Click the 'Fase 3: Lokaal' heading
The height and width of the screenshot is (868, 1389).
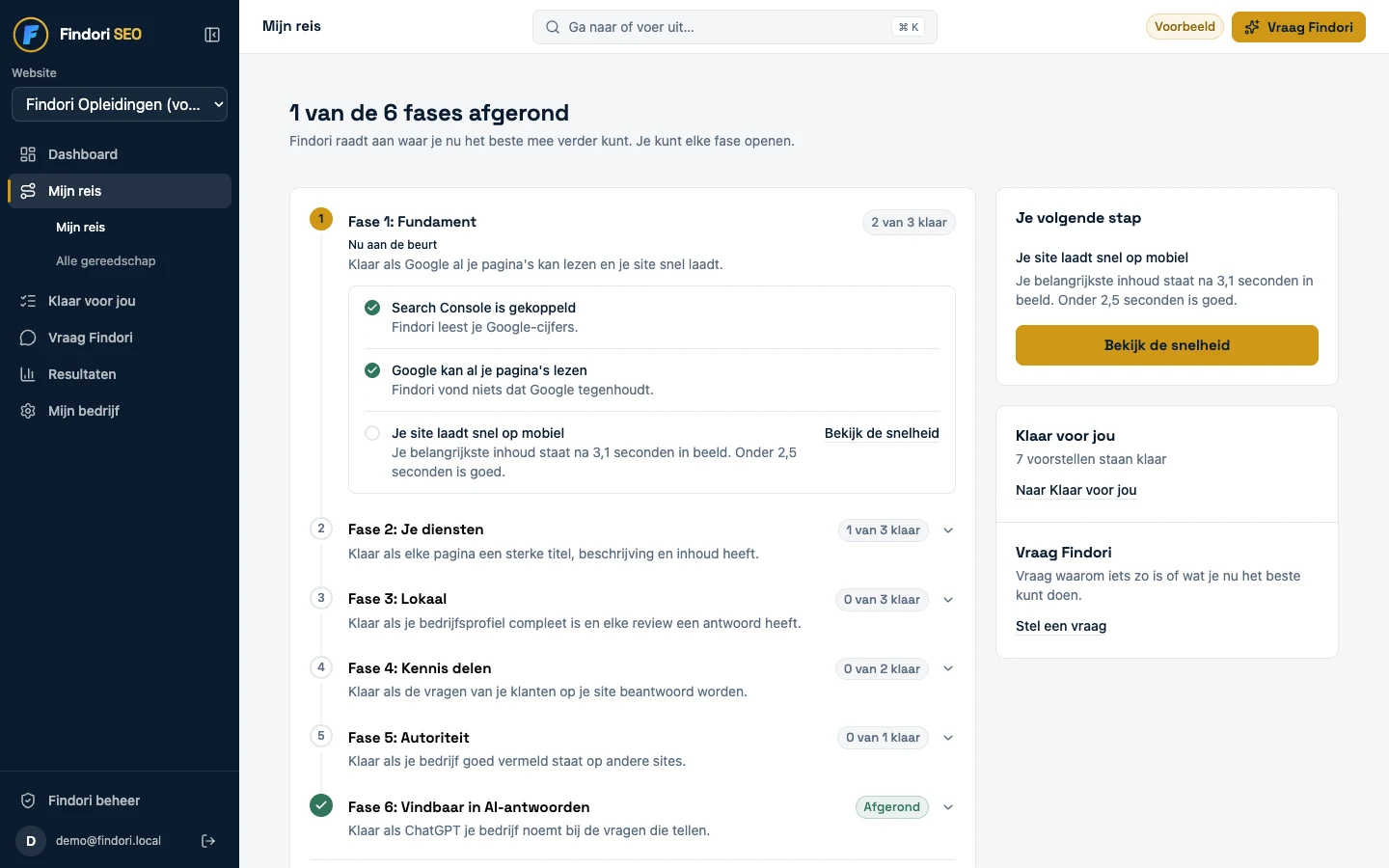(397, 599)
